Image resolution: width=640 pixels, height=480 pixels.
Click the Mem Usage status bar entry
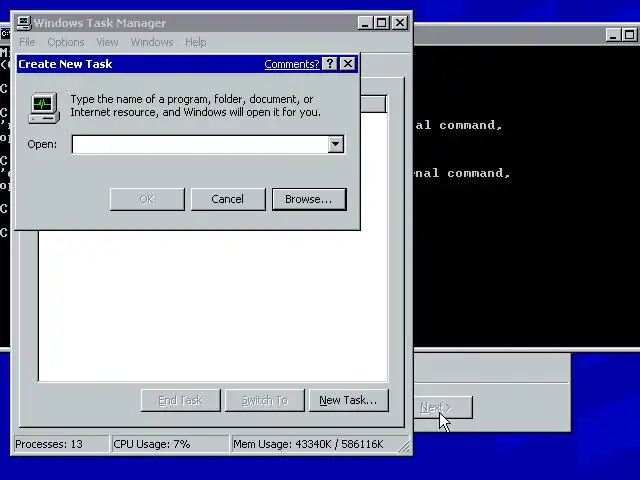(308, 444)
